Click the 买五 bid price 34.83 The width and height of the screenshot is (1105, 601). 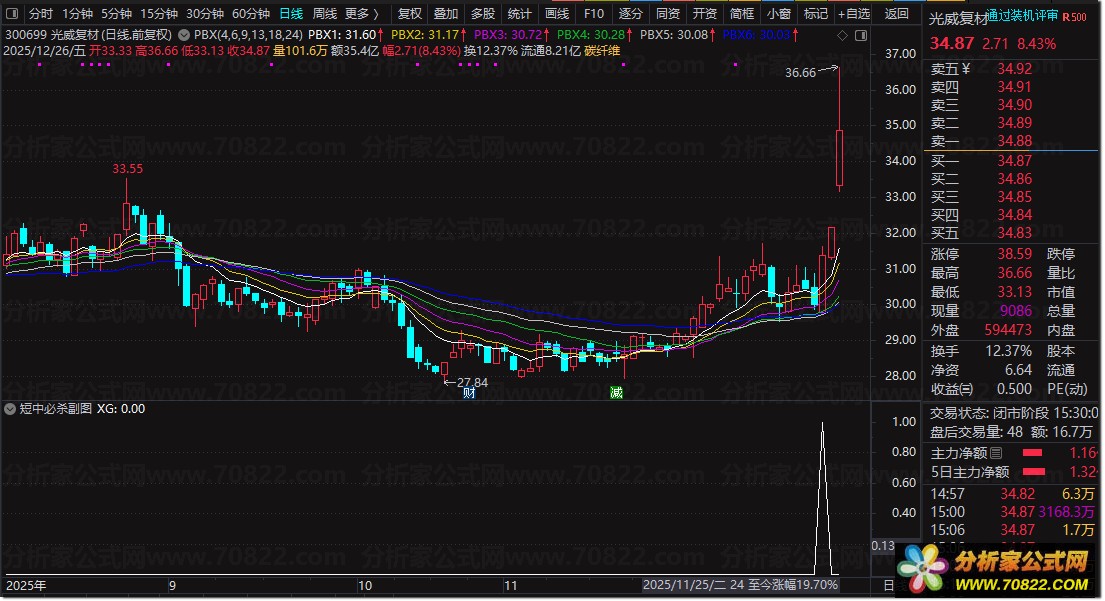tap(1014, 233)
